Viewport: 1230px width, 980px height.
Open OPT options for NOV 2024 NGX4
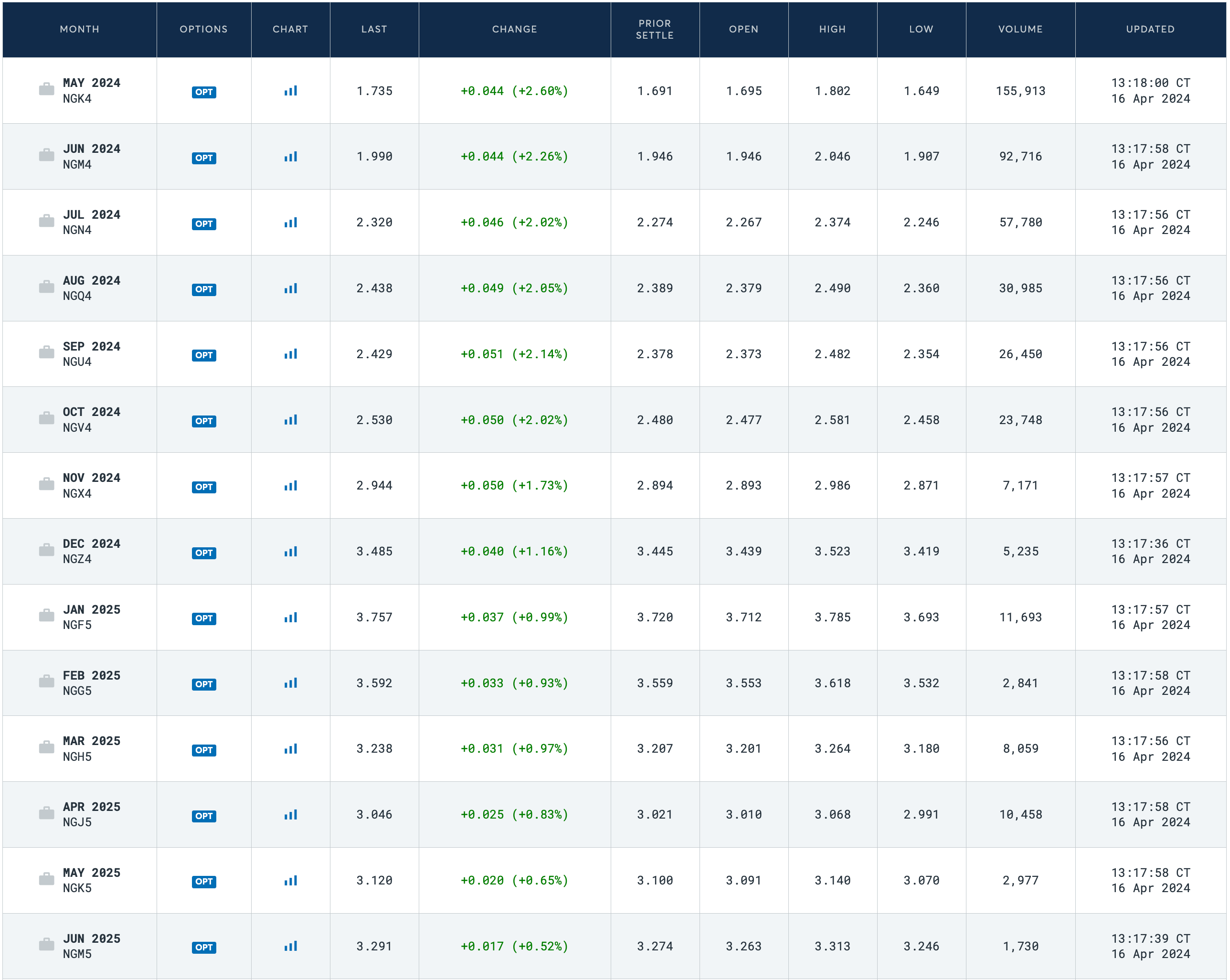pyautogui.click(x=204, y=487)
